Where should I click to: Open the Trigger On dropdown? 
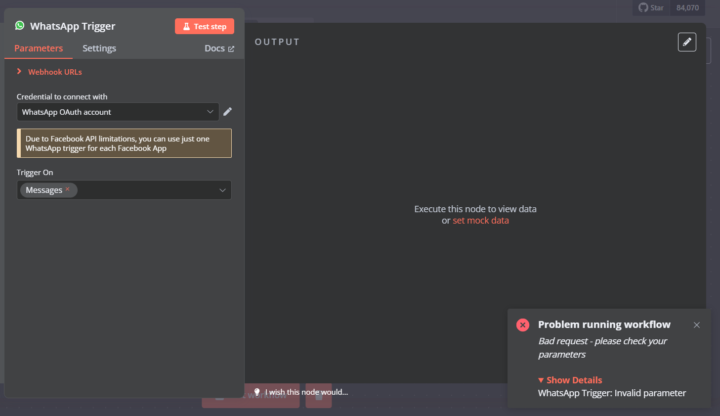tap(124, 190)
